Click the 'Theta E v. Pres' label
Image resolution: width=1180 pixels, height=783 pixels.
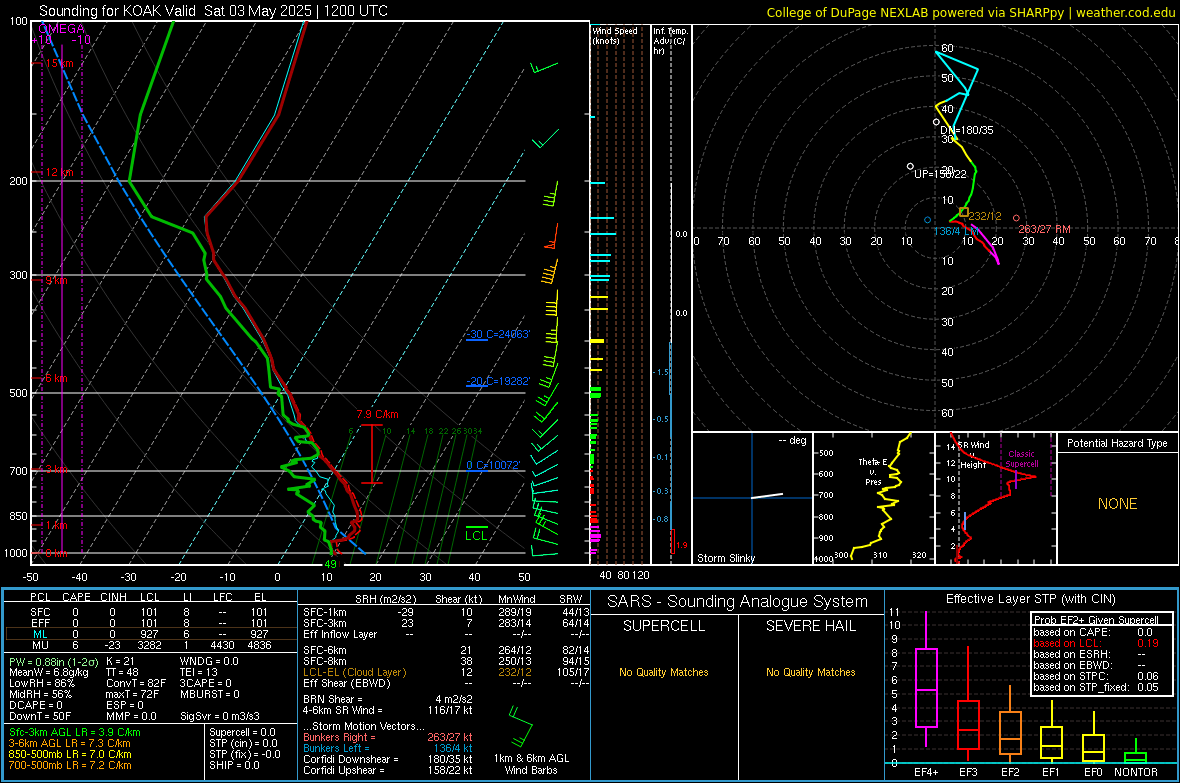[x=873, y=472]
